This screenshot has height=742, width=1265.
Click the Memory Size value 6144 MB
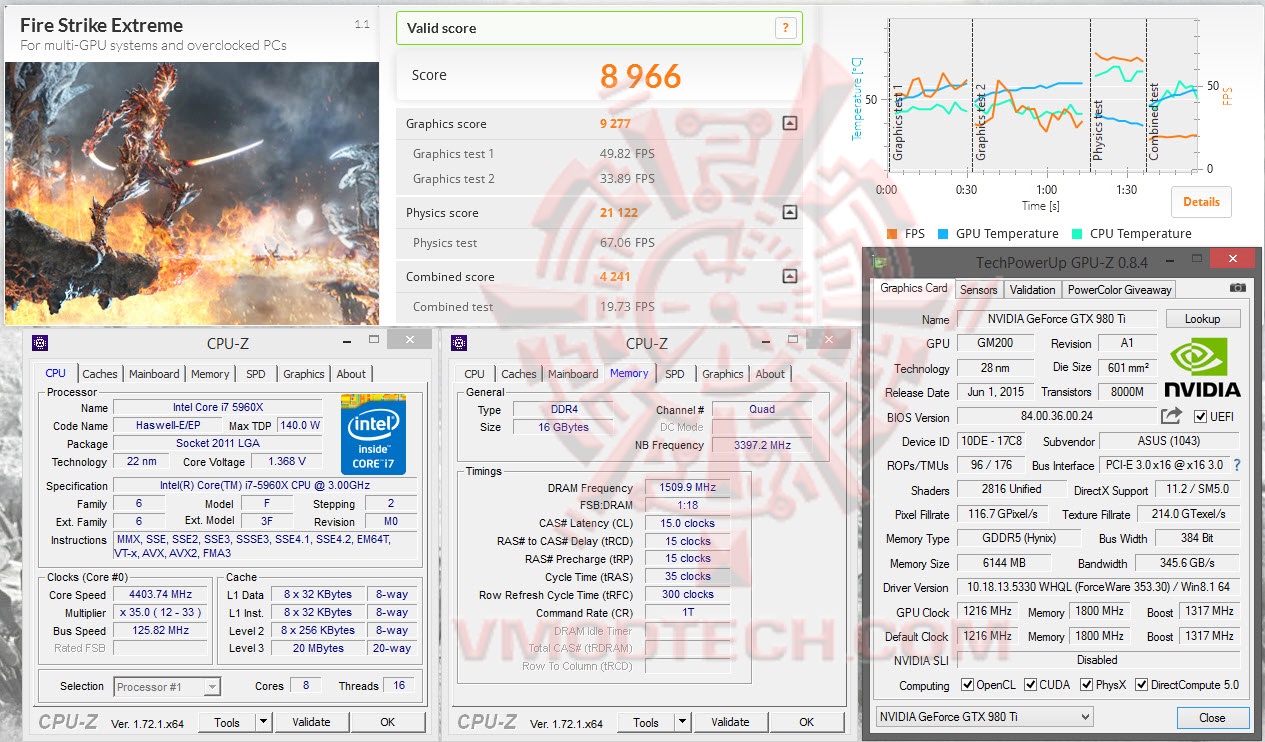tap(1006, 563)
